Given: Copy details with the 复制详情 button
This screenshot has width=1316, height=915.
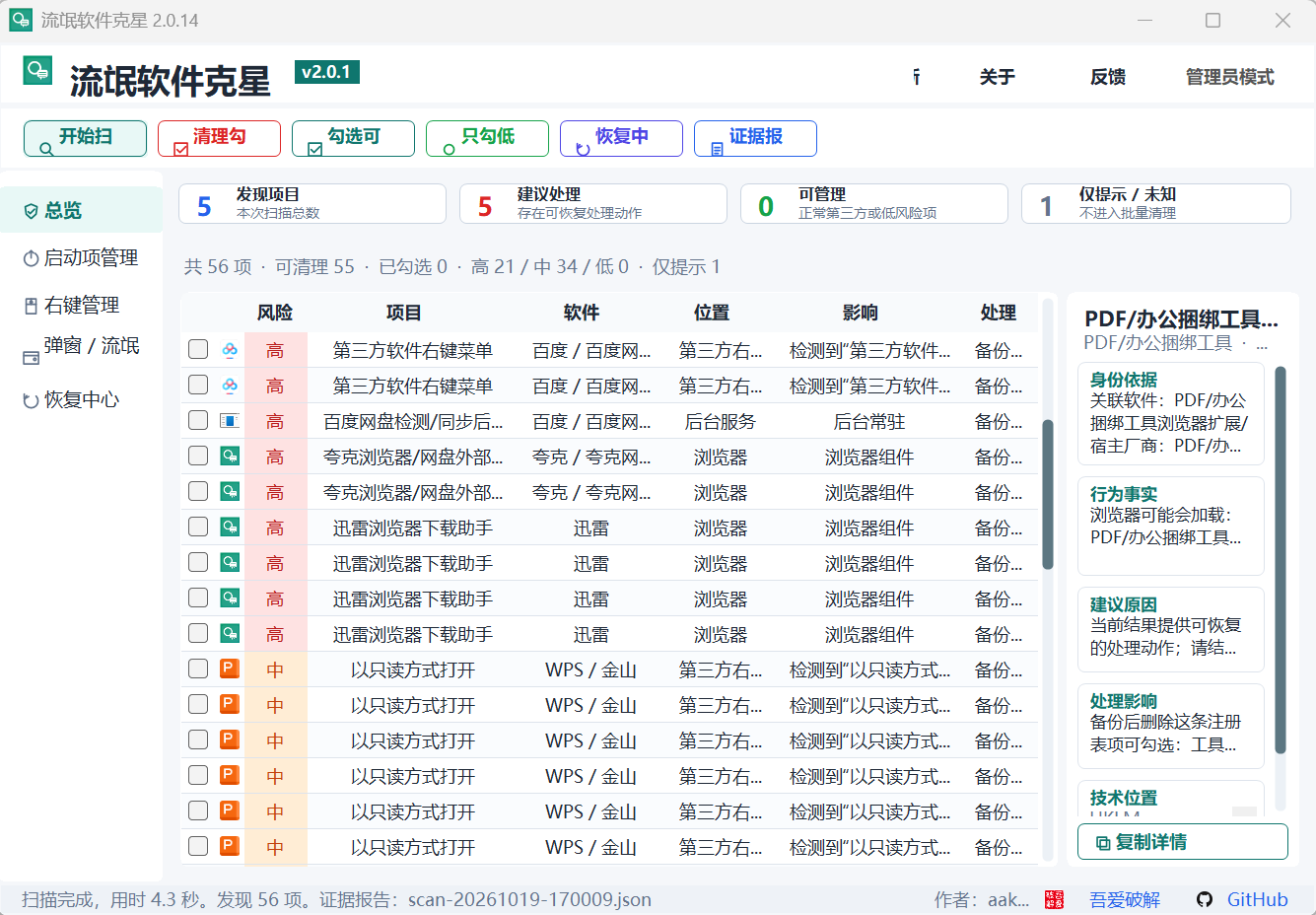Looking at the screenshot, I should click(x=1183, y=842).
